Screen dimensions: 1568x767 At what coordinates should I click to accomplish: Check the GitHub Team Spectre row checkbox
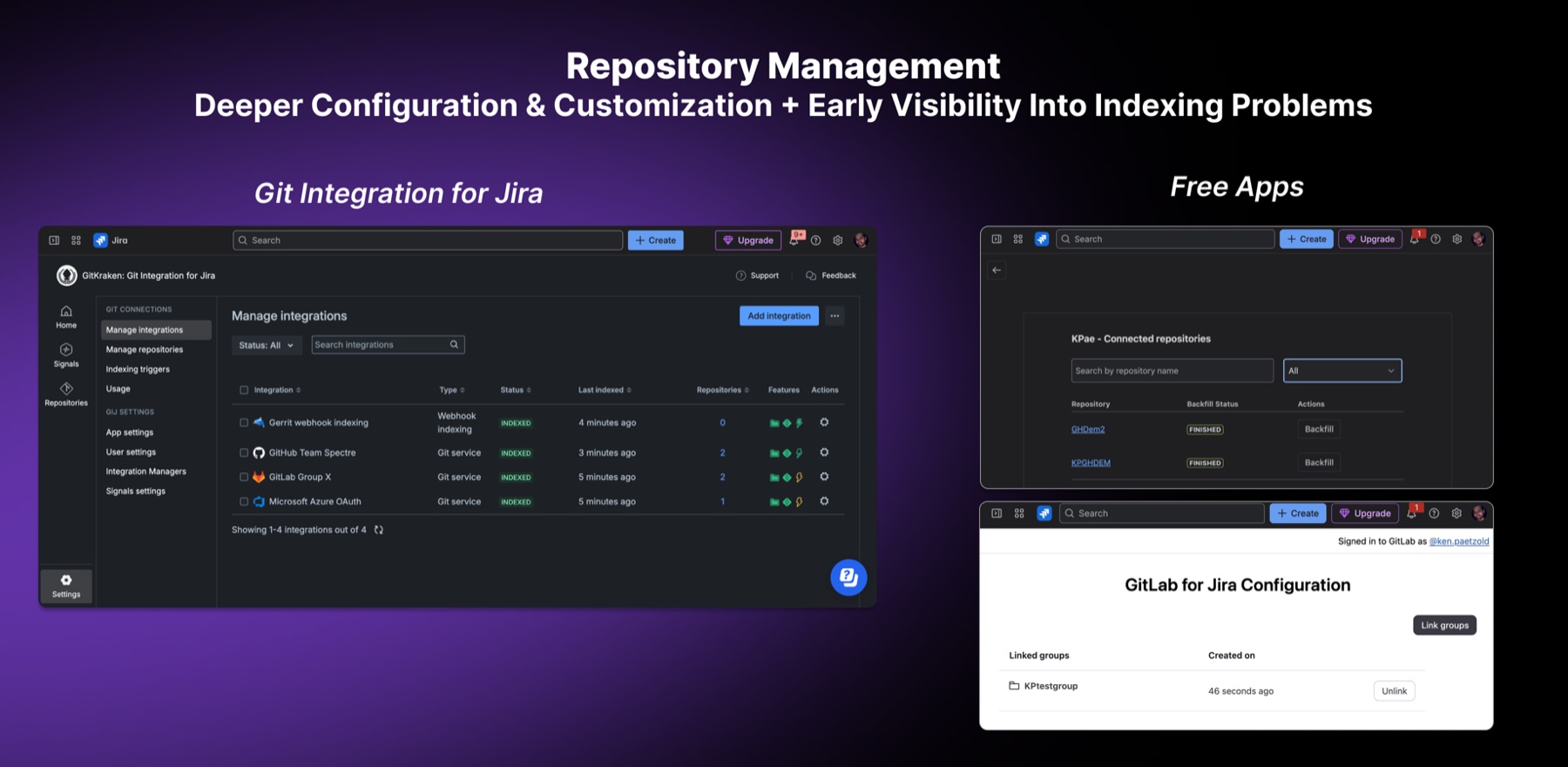click(244, 453)
